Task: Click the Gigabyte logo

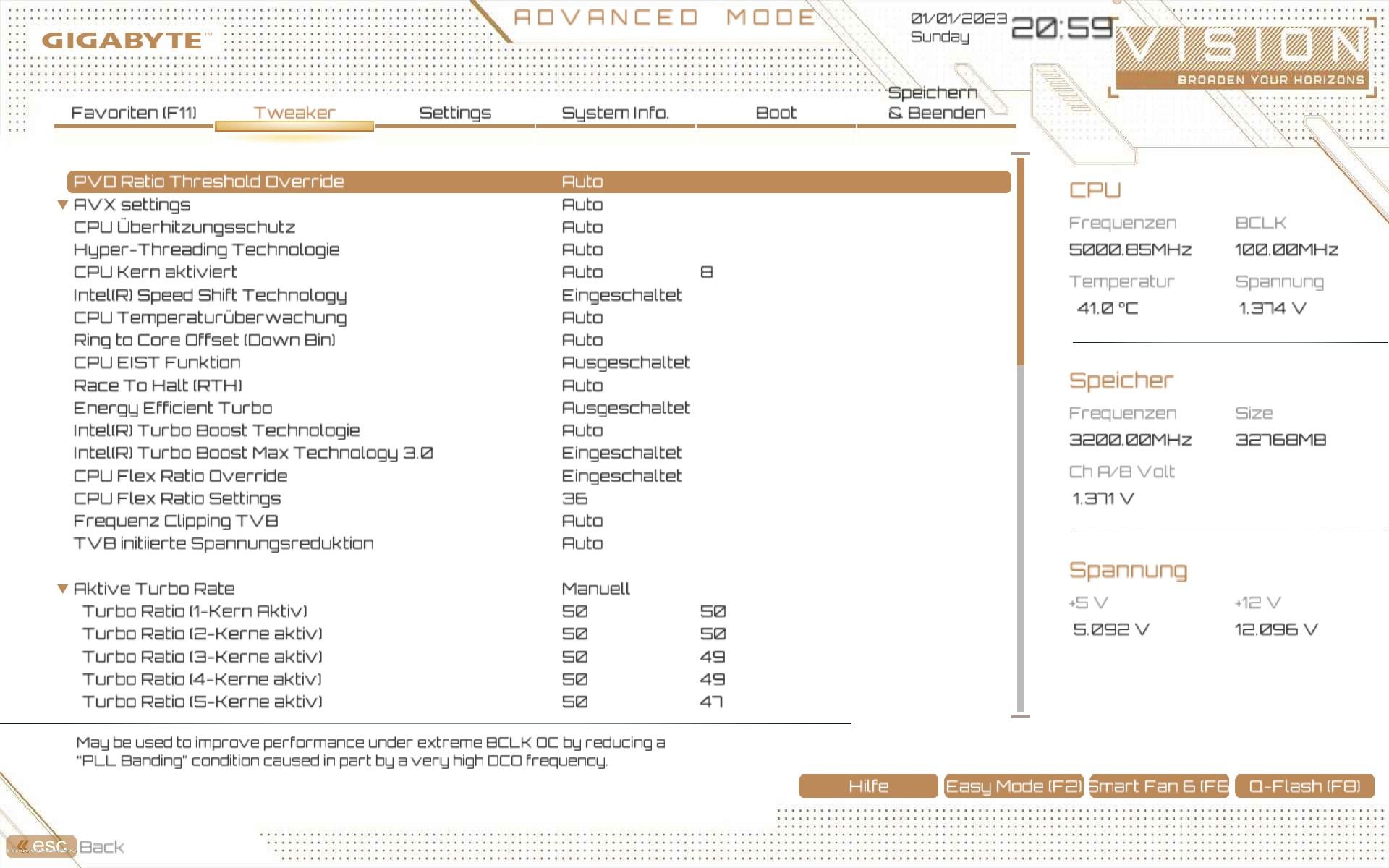Action: pos(127,41)
